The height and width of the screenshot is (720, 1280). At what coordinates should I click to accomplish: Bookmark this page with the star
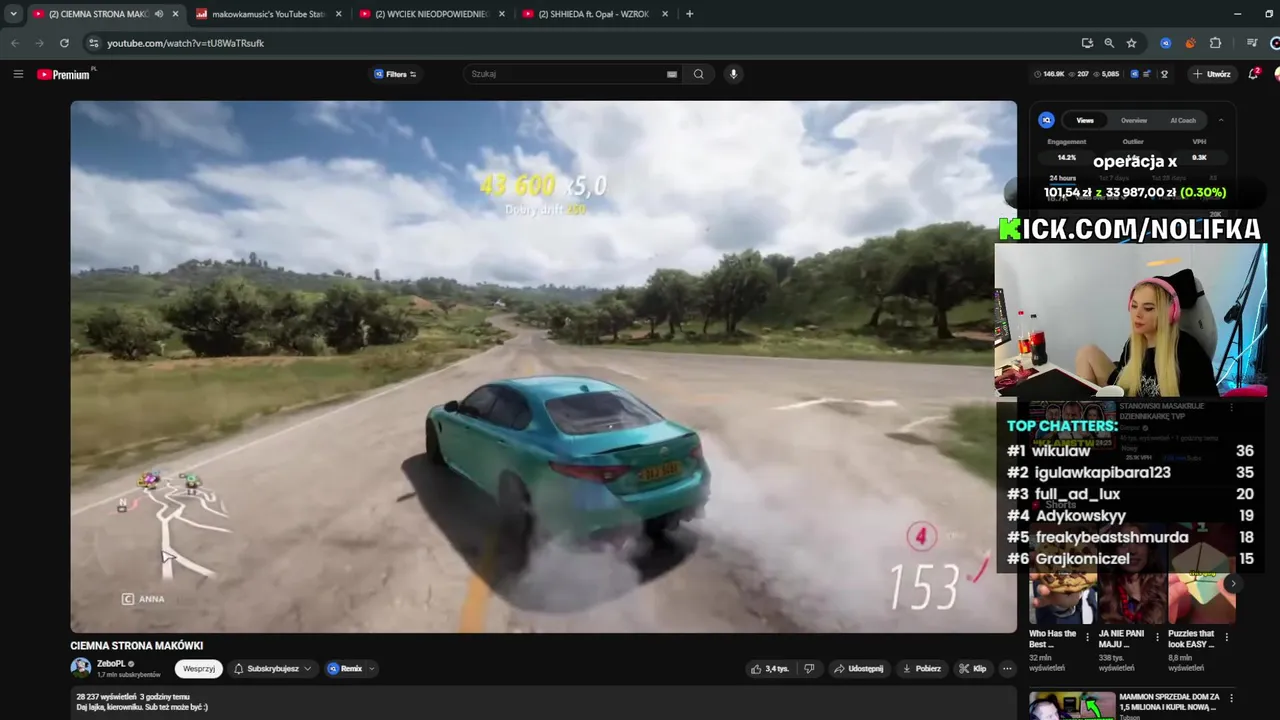tap(1131, 43)
